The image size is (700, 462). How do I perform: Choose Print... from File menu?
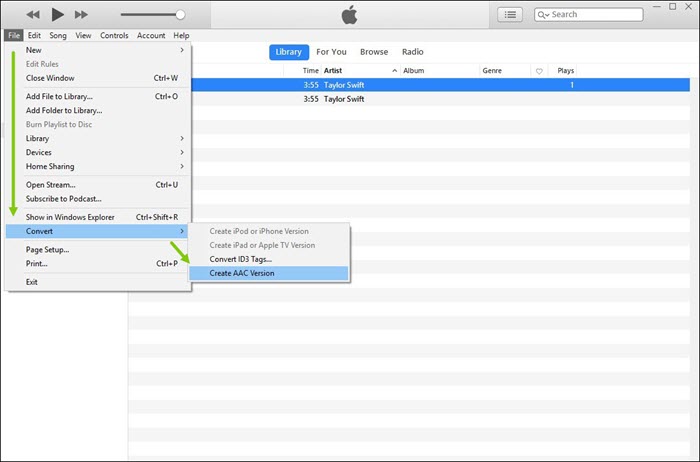(x=98, y=263)
